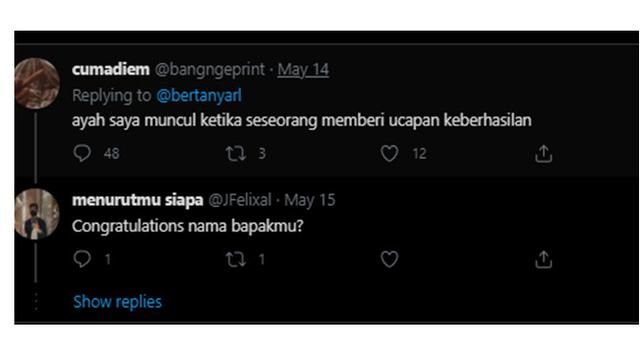
Task: Retweet the cumadiem tweet
Action: (236, 154)
